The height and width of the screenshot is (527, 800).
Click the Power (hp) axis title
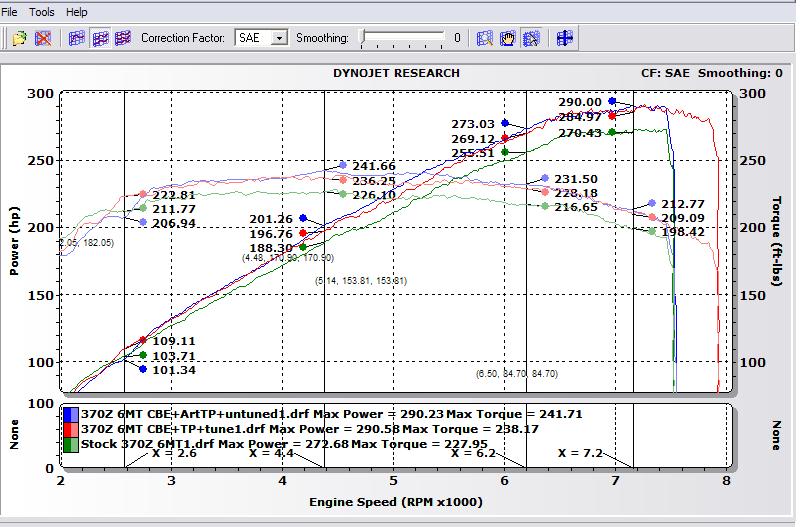coord(14,241)
